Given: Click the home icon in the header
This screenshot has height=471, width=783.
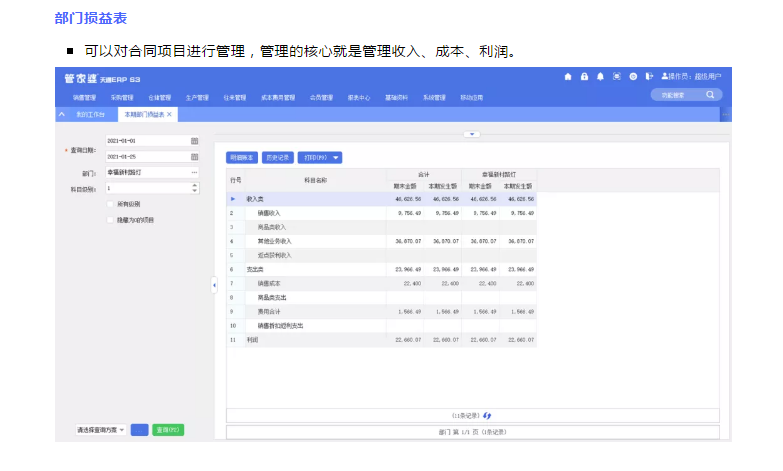Looking at the screenshot, I should tap(568, 77).
